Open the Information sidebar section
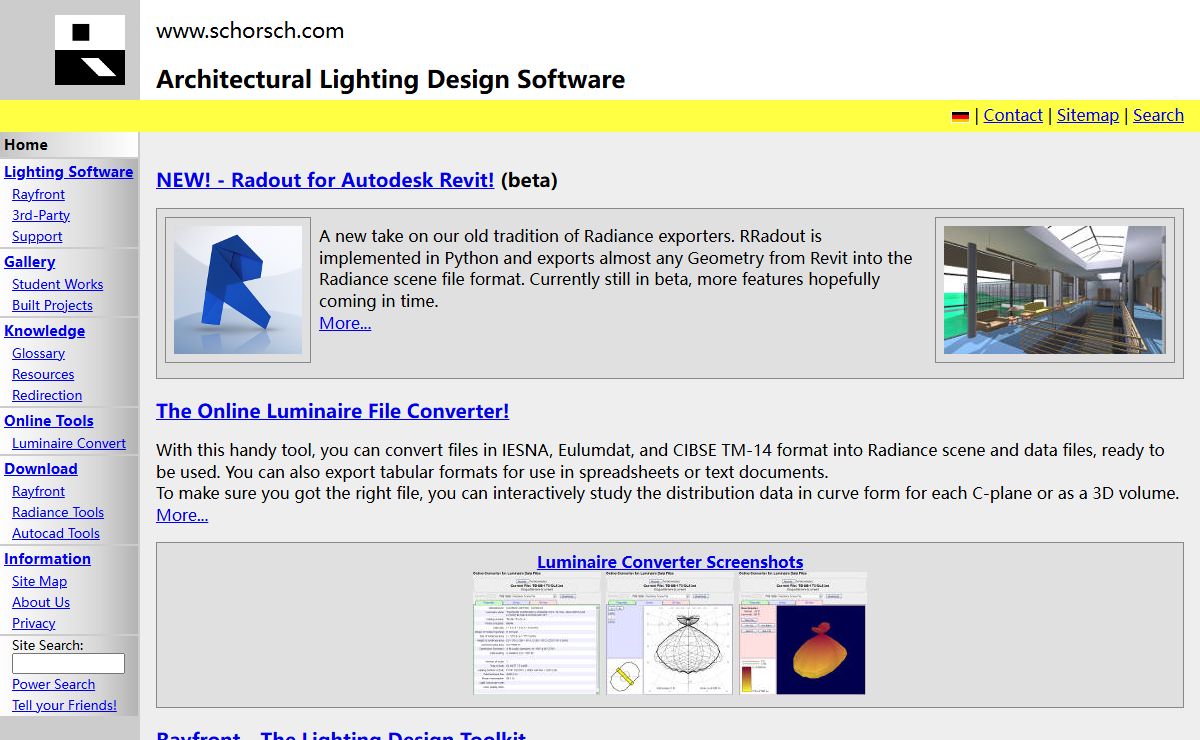 (47, 559)
